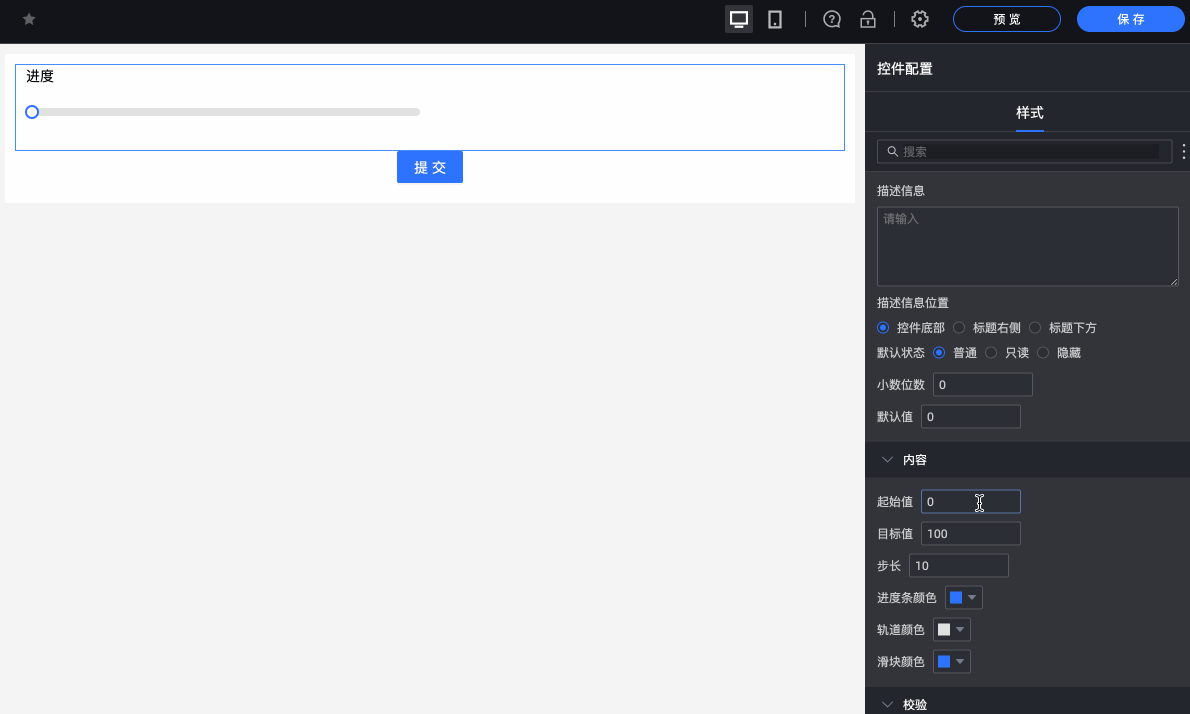Click the star icon at top left

(29, 17)
